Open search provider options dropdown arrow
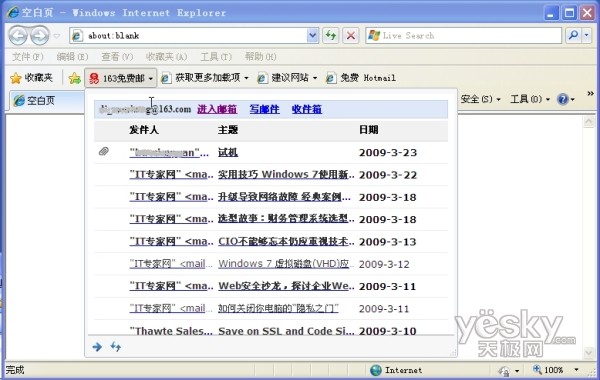The width and height of the screenshot is (600, 380). point(587,36)
